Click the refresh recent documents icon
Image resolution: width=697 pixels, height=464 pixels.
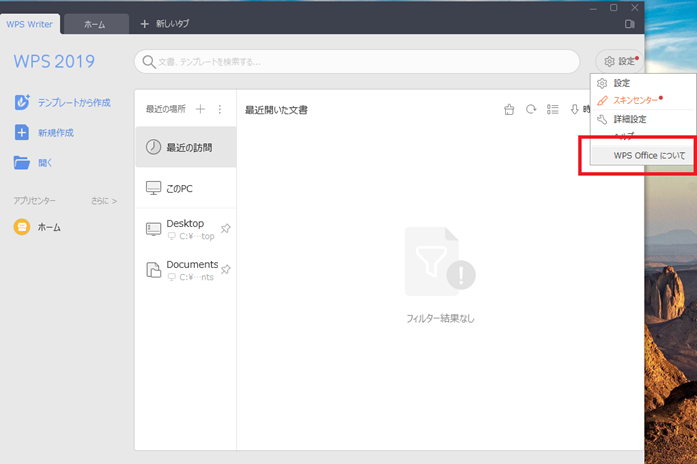pos(531,110)
